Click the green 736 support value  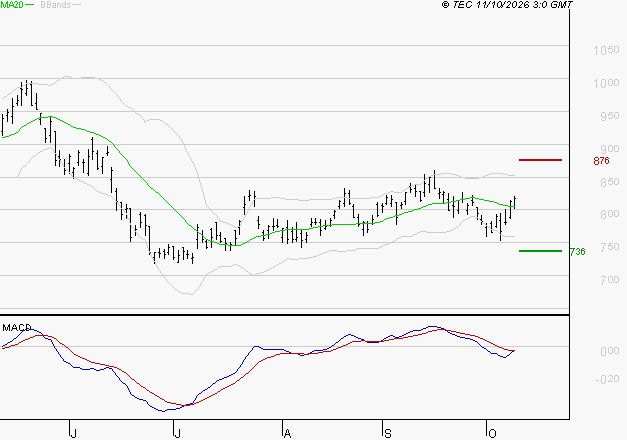pyautogui.click(x=577, y=252)
